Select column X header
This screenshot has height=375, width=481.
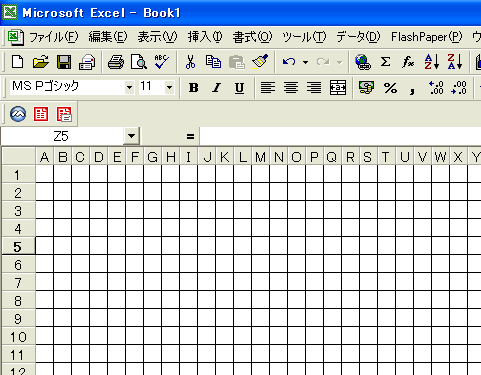458,157
